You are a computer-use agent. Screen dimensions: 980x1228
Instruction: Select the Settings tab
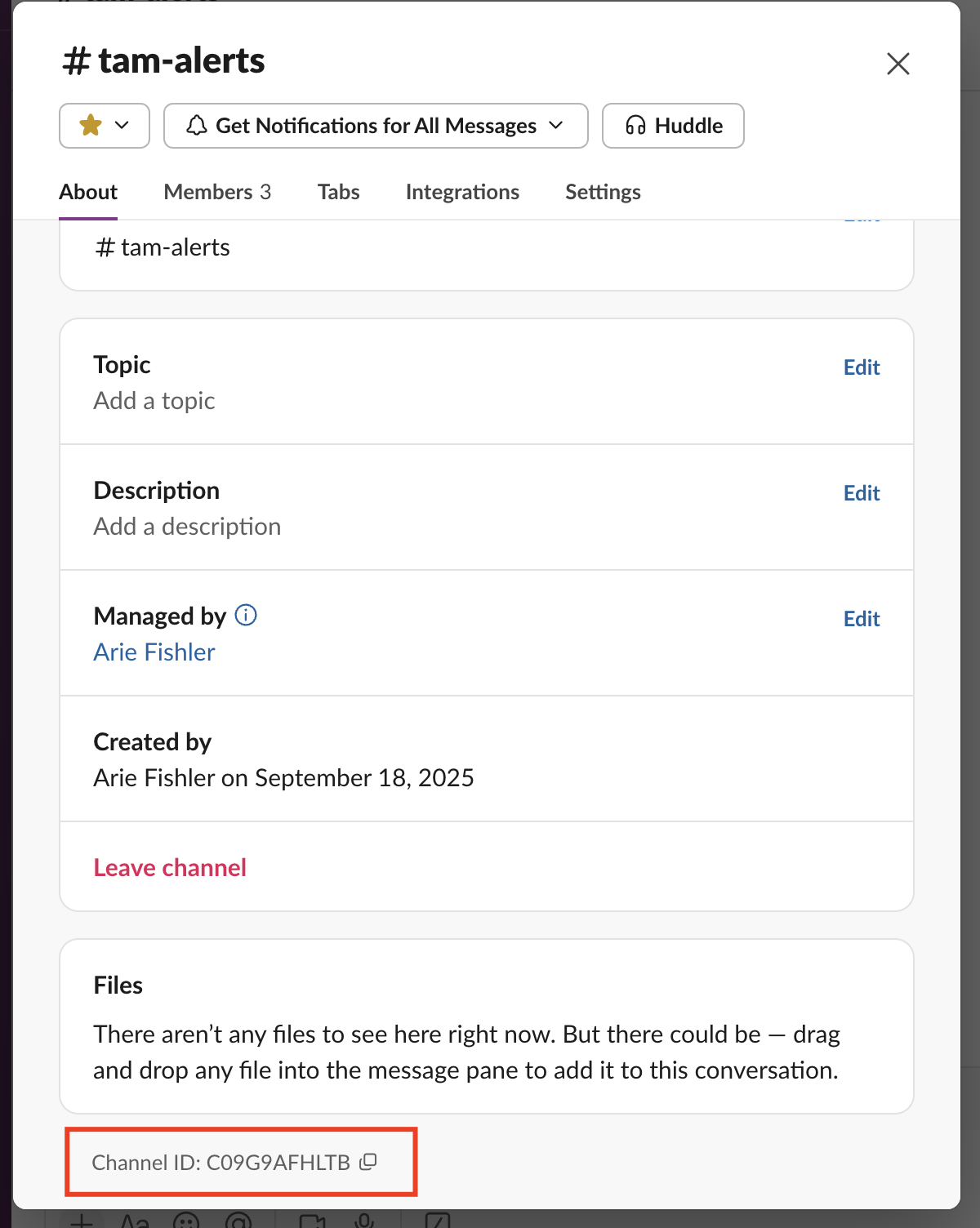click(603, 192)
